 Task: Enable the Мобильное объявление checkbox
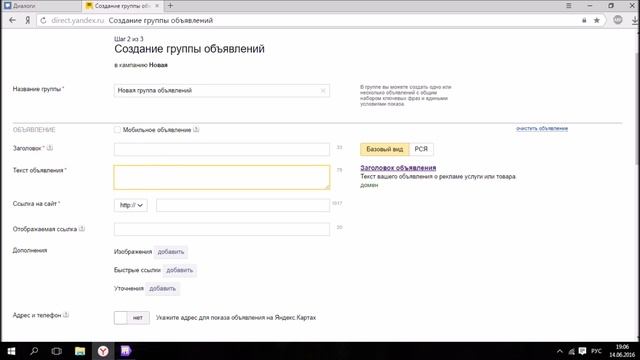[x=117, y=130]
